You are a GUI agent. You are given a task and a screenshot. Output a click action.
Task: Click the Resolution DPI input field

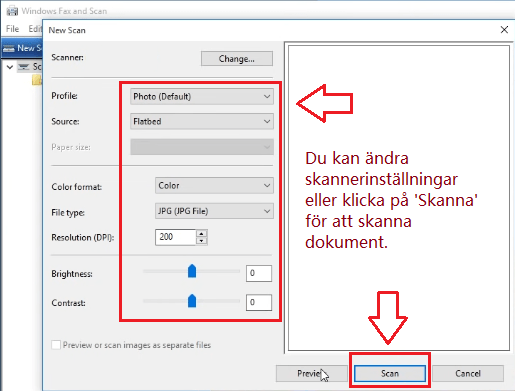click(x=175, y=237)
